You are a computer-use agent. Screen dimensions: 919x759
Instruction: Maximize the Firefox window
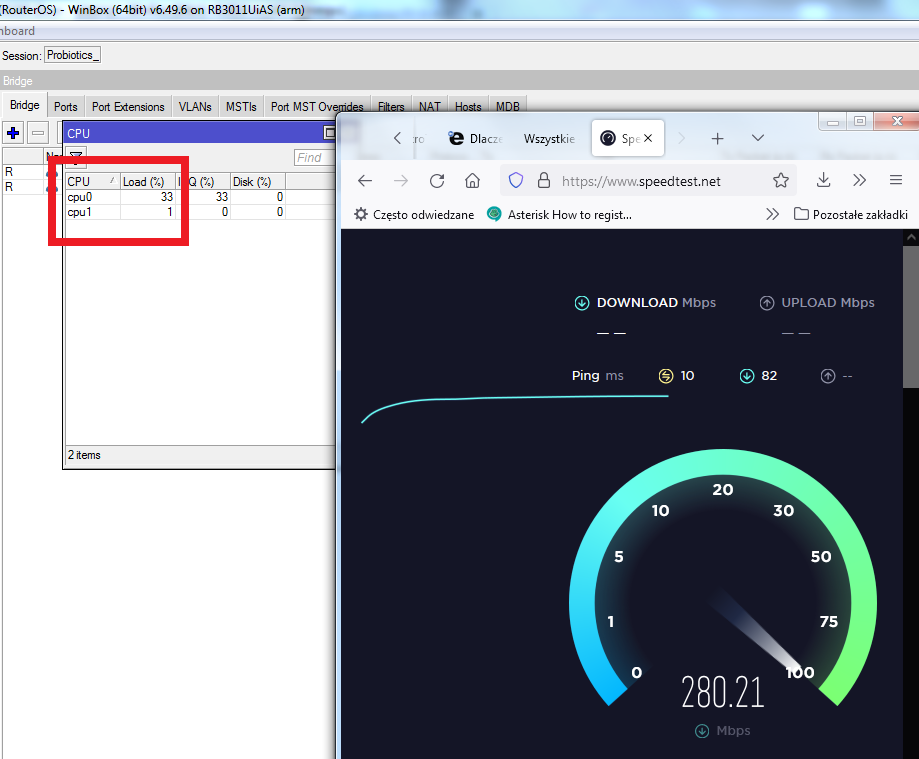[x=860, y=121]
